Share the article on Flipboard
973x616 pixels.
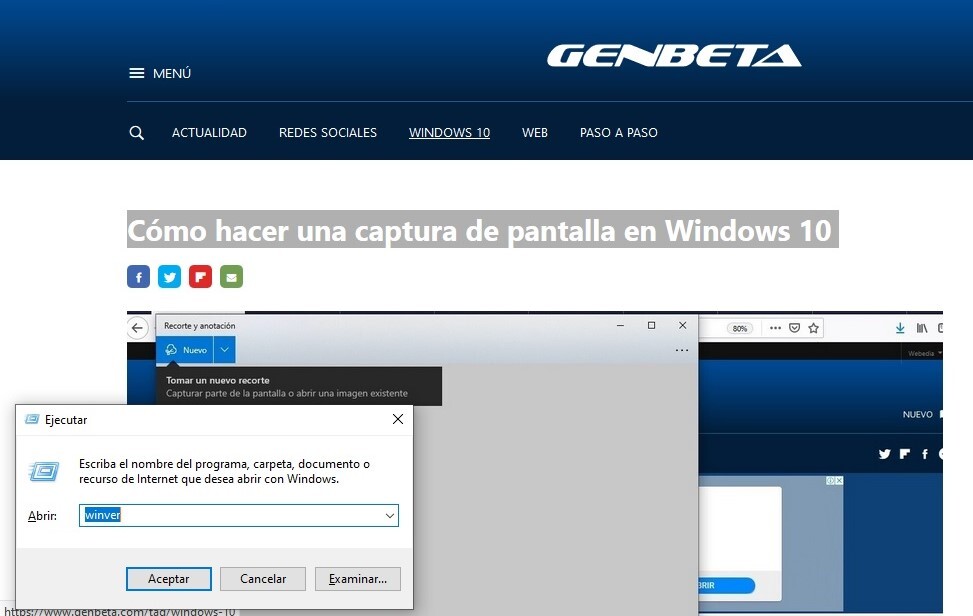tap(200, 277)
